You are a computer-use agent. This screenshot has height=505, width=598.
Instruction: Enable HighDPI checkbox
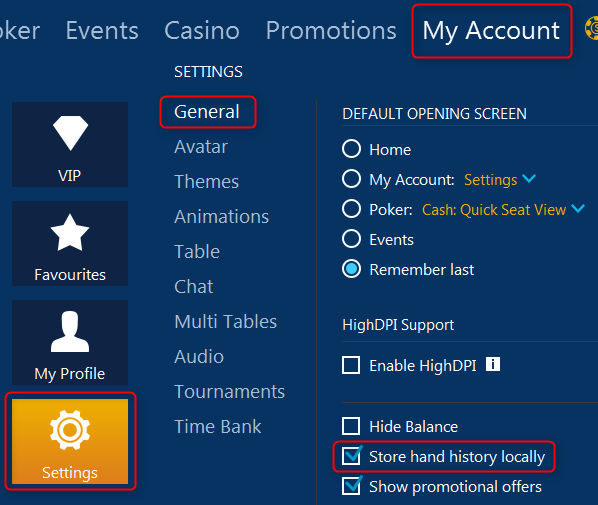tap(351, 365)
